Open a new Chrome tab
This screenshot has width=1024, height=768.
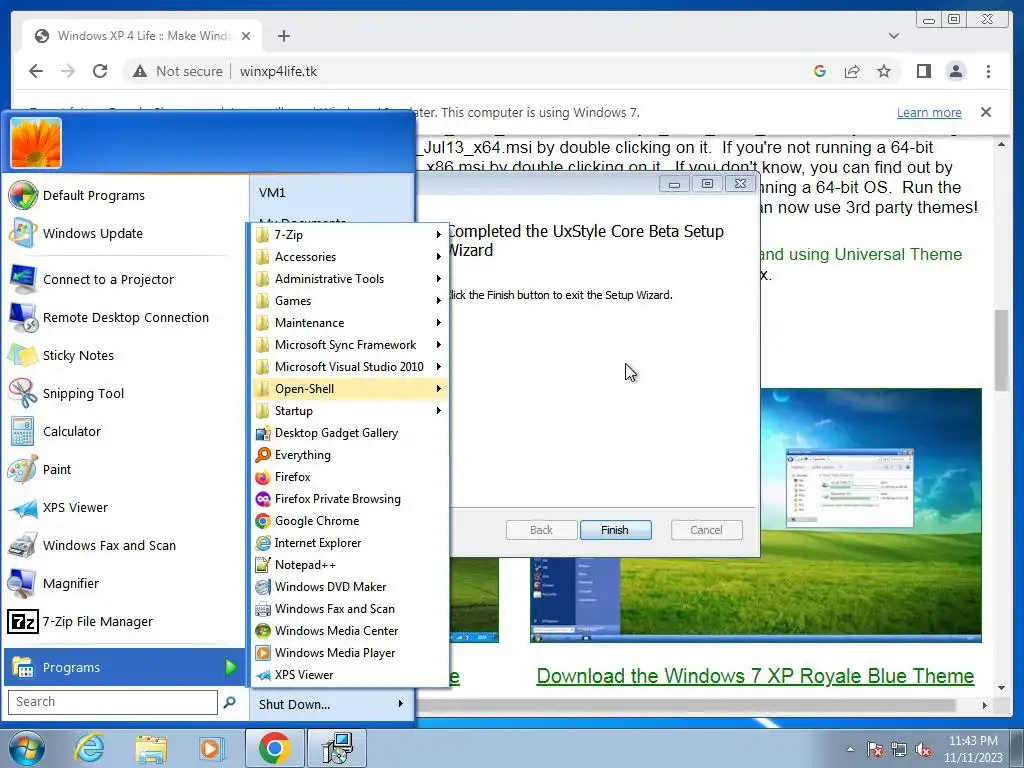pos(283,36)
